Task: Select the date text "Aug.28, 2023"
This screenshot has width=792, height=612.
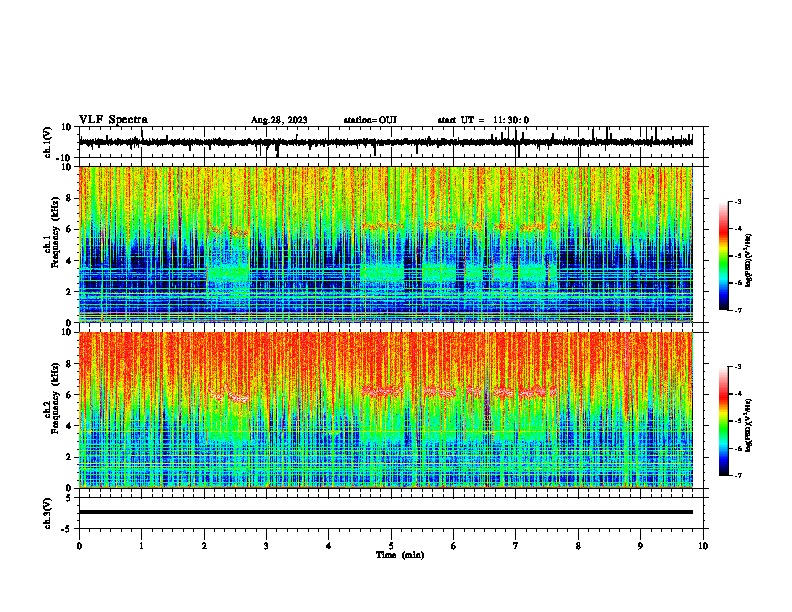Action: tap(279, 120)
